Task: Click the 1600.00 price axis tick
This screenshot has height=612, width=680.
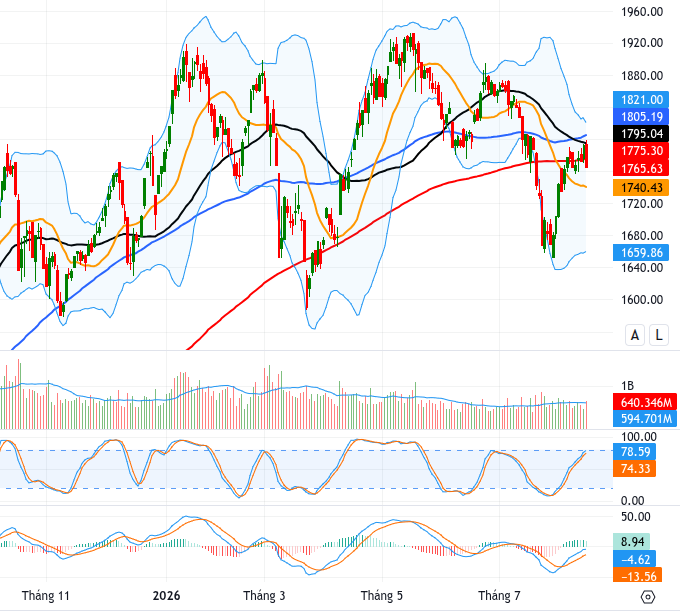Action: click(x=642, y=299)
